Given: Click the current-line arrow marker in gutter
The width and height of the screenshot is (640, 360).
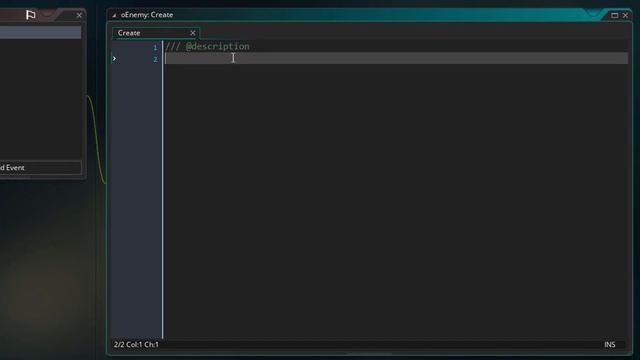Looking at the screenshot, I should (114, 59).
